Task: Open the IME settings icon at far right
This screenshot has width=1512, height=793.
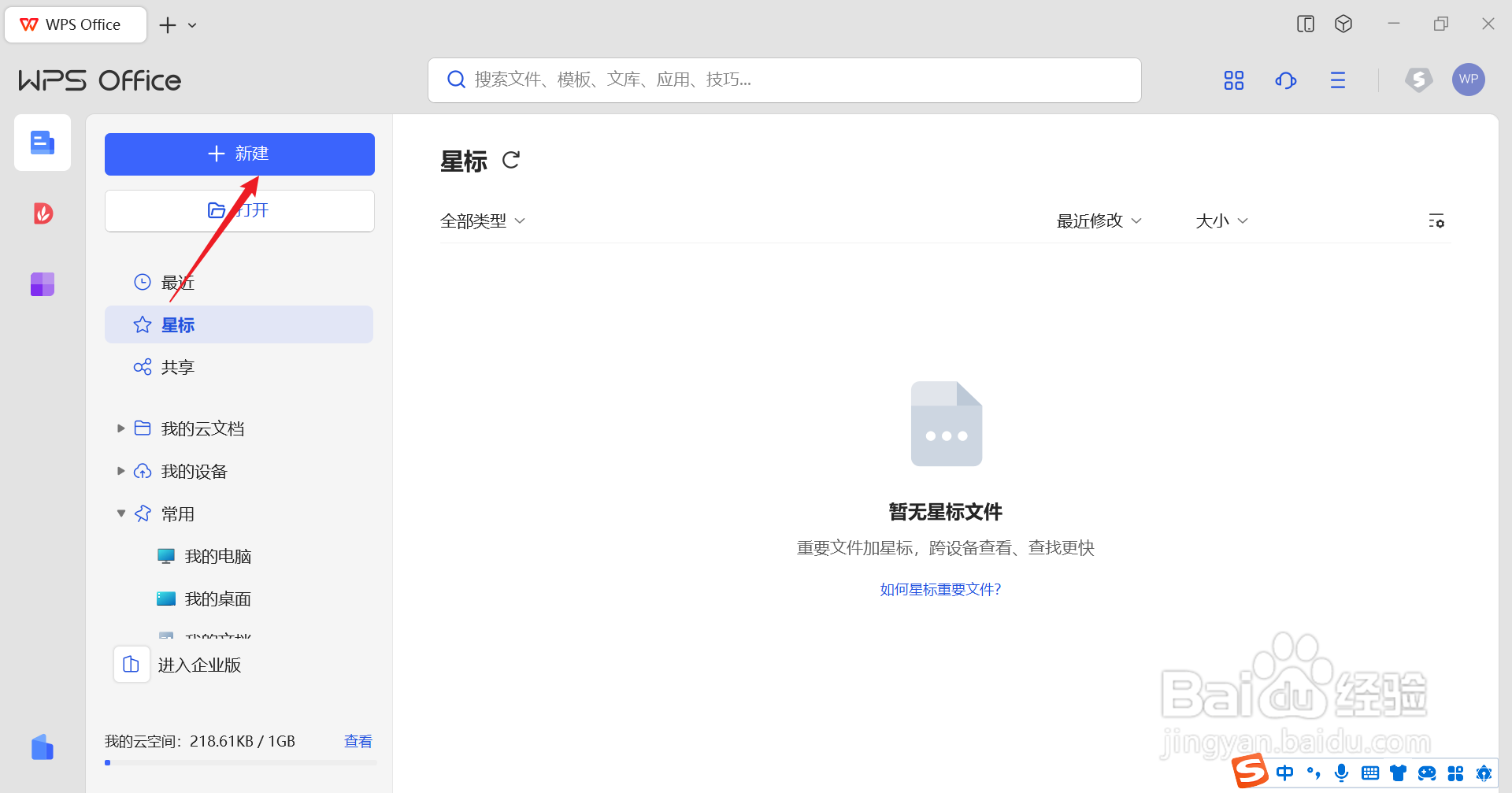Action: click(1484, 773)
